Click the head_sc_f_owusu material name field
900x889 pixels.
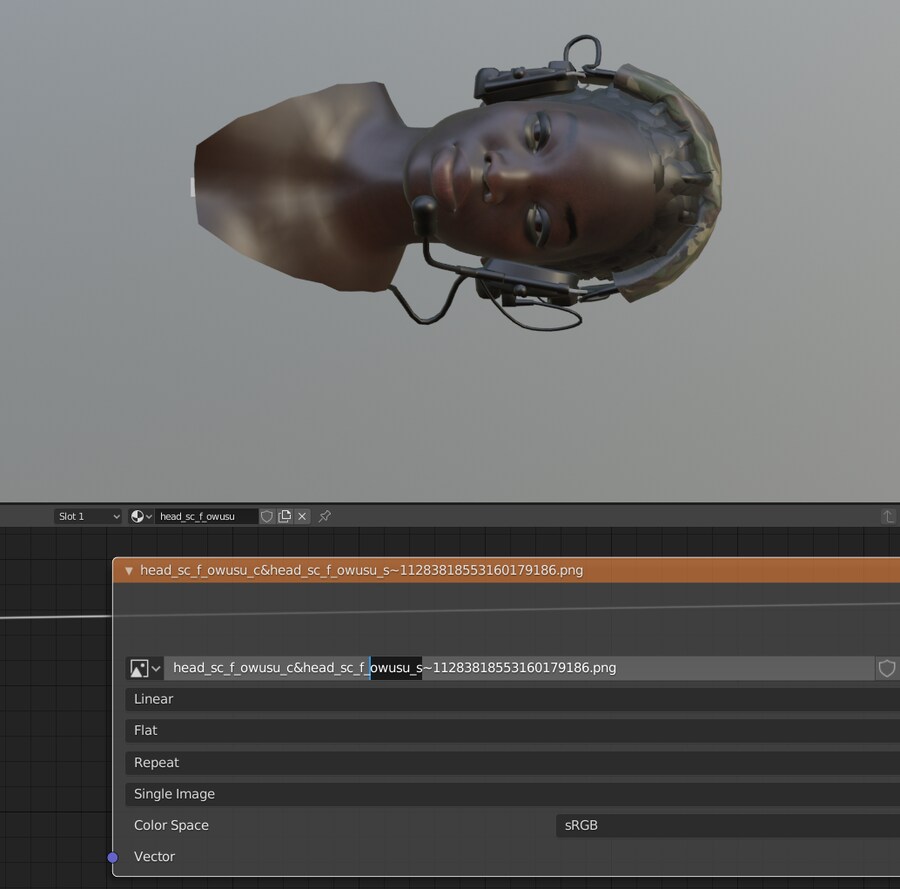205,516
